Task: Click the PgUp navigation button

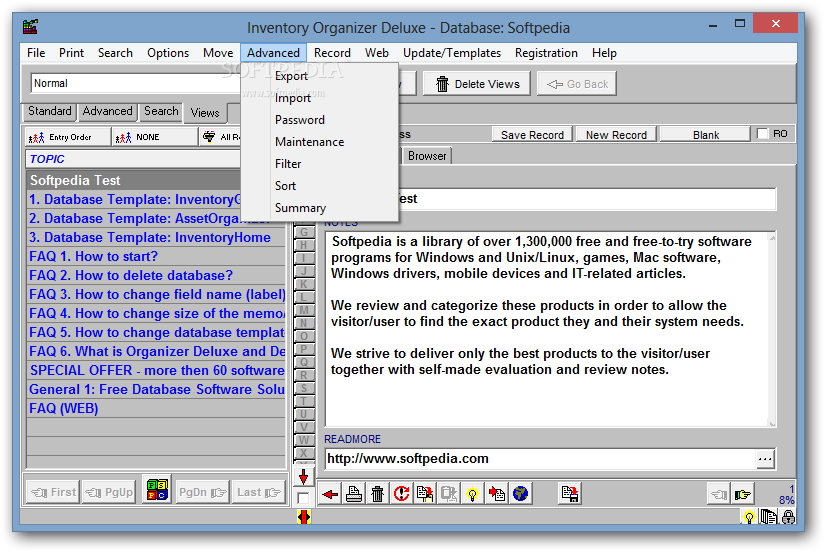Action: click(108, 493)
